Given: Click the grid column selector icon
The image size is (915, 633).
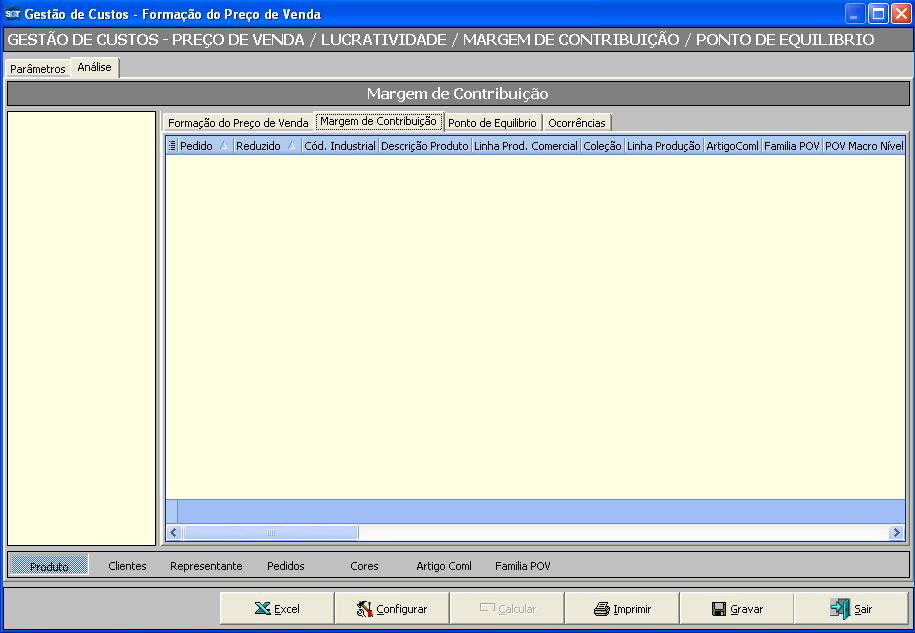Looking at the screenshot, I should click(x=172, y=146).
